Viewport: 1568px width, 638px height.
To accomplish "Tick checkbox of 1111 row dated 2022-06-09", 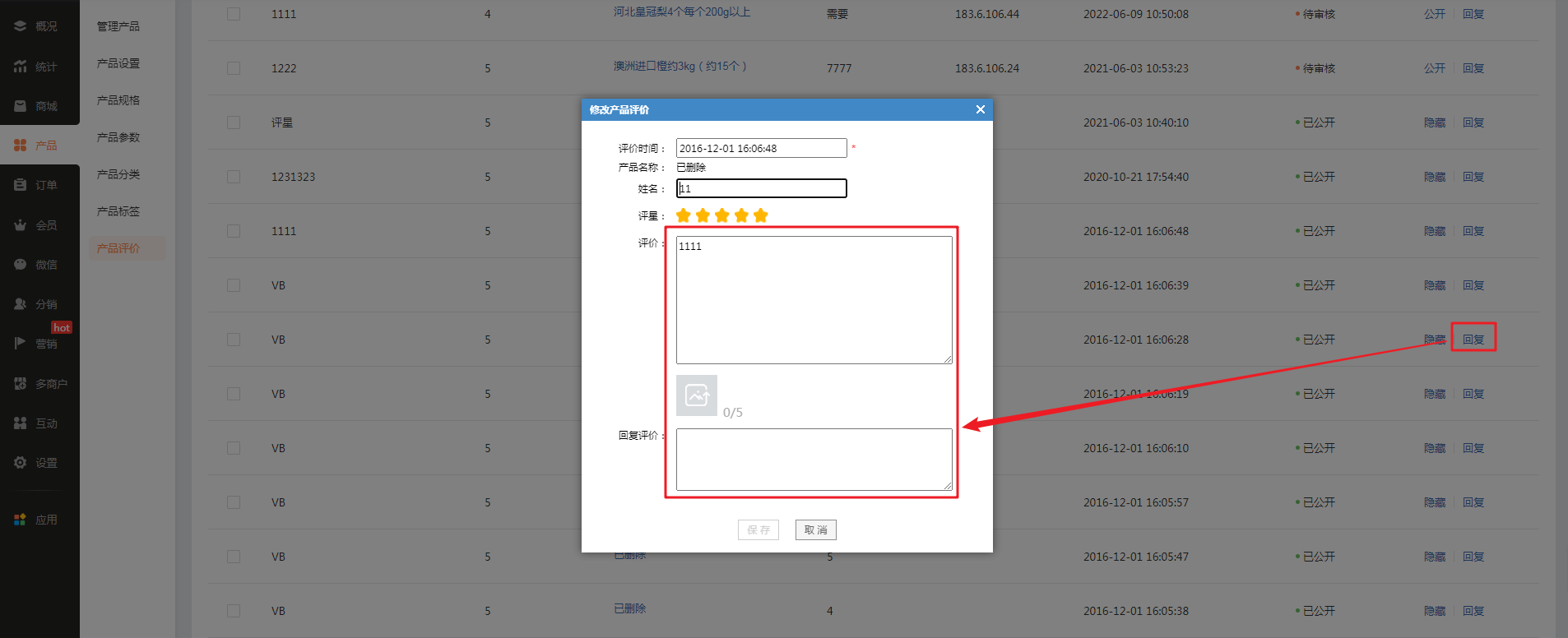I will point(234,14).
